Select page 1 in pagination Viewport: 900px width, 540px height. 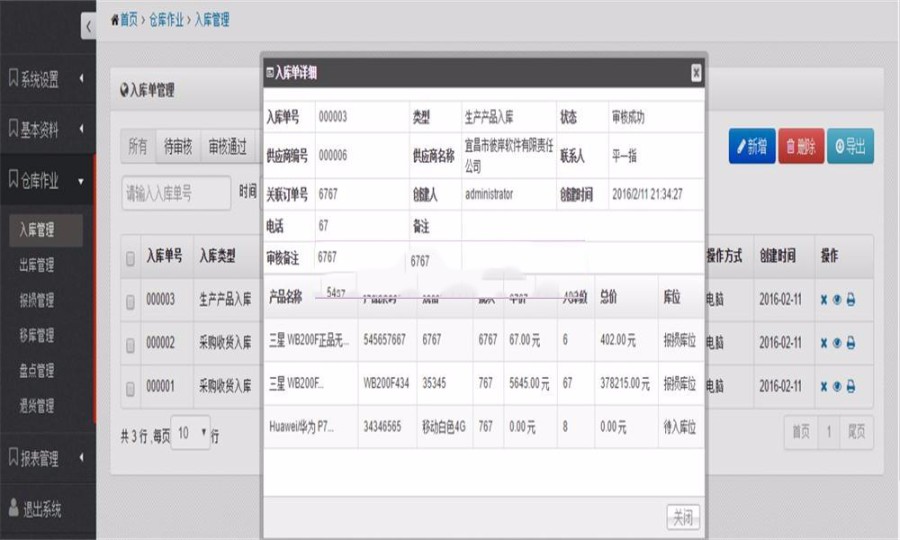tap(829, 432)
